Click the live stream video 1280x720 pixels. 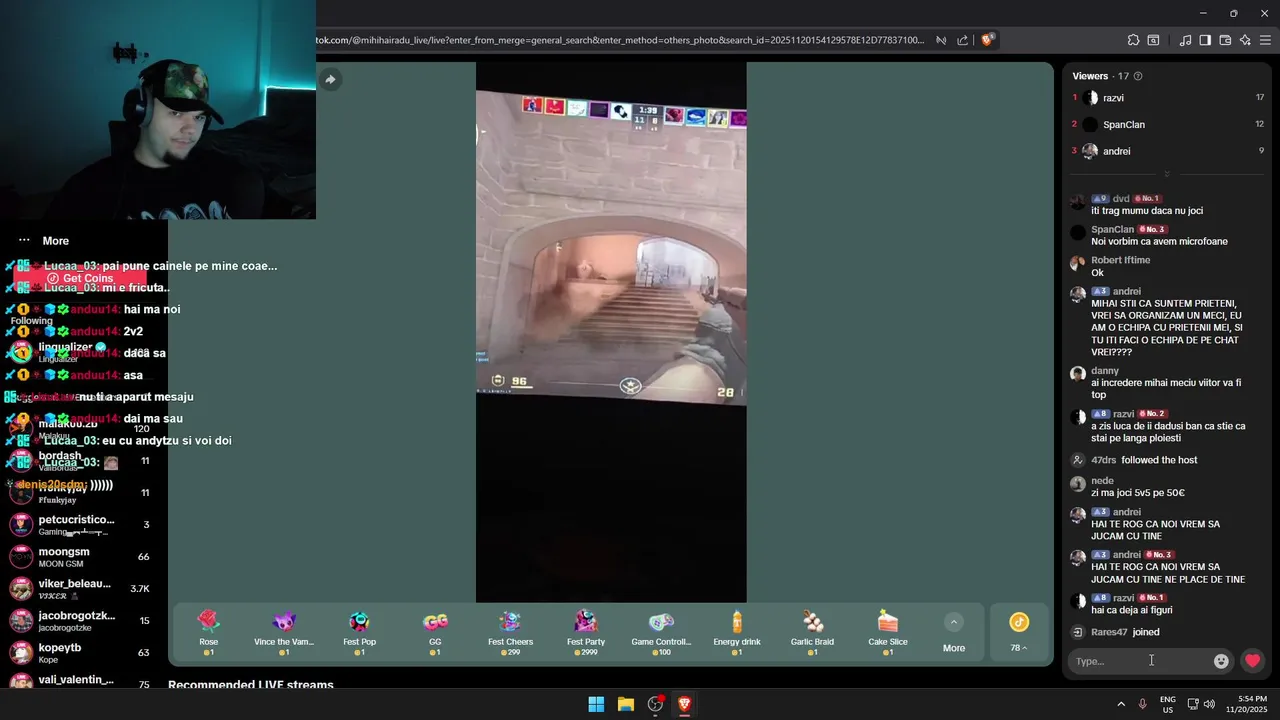coord(611,332)
